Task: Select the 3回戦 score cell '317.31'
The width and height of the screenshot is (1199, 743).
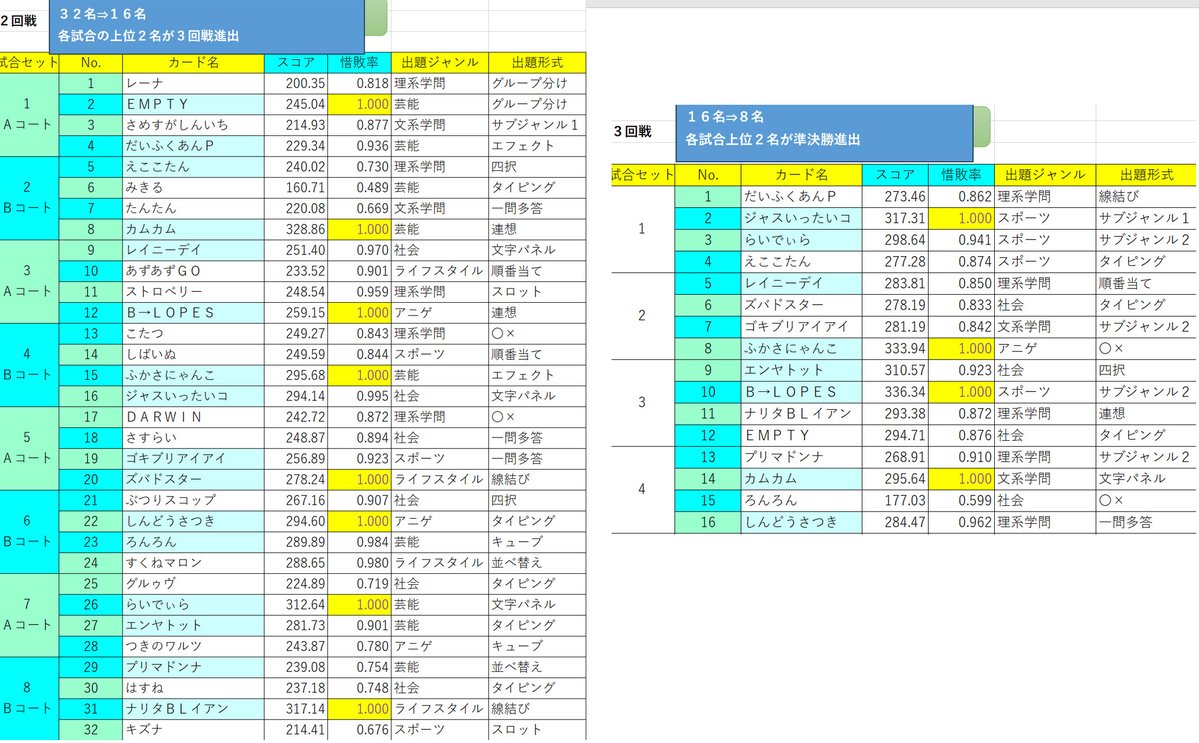Action: tap(895, 218)
